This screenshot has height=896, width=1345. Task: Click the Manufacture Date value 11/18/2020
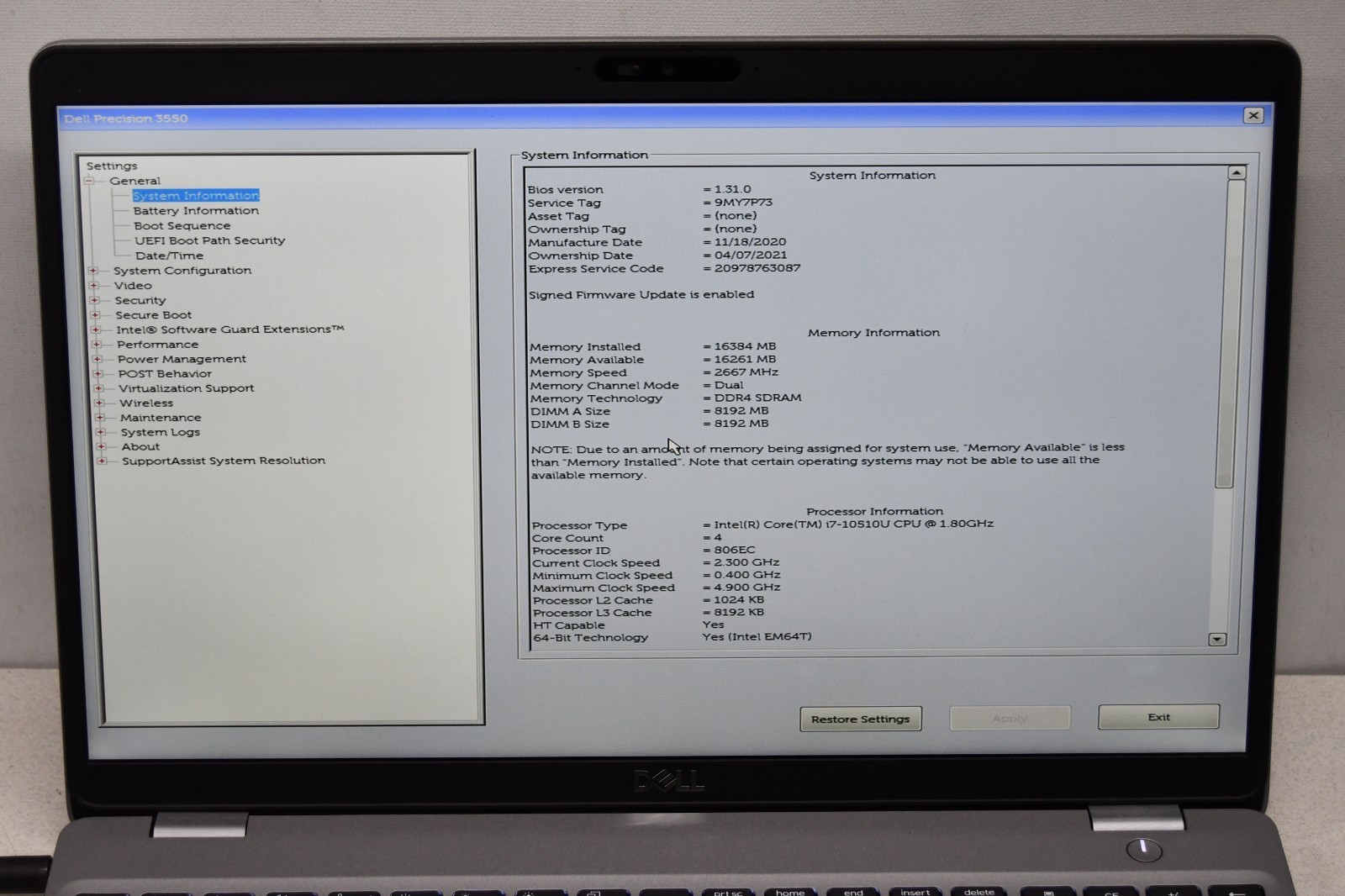750,242
